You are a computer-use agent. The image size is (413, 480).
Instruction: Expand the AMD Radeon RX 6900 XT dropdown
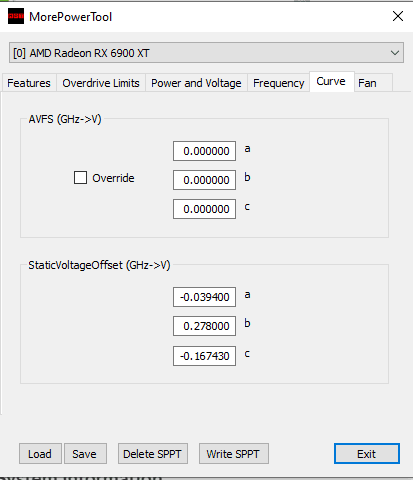206,53
